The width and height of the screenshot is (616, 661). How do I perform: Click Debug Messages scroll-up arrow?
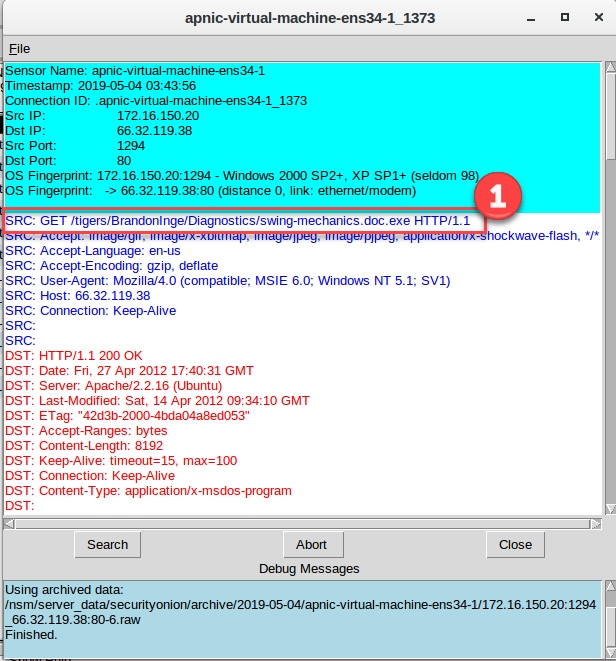click(611, 586)
